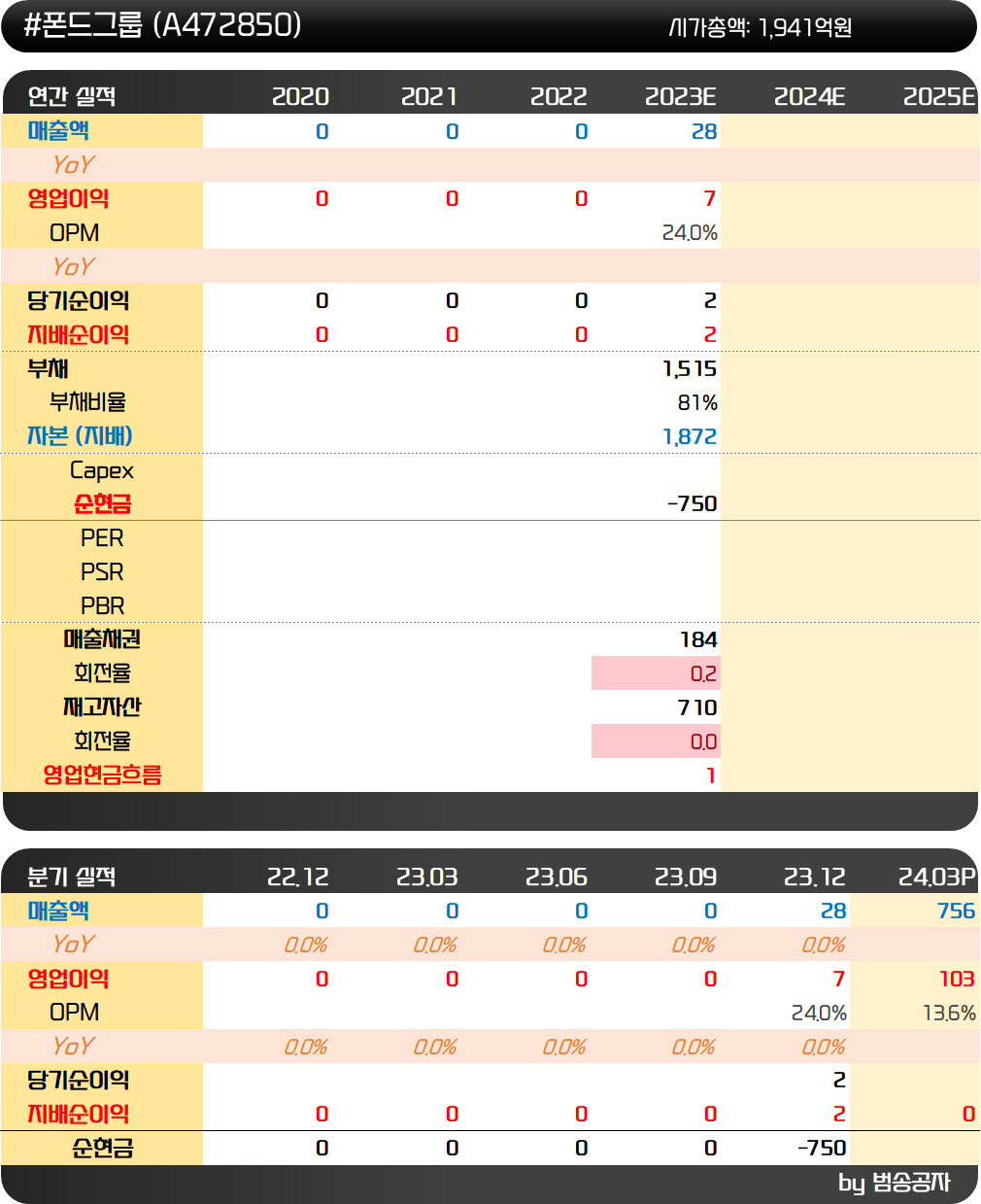Click the 영업이익 label in quarterly table

(x=68, y=979)
